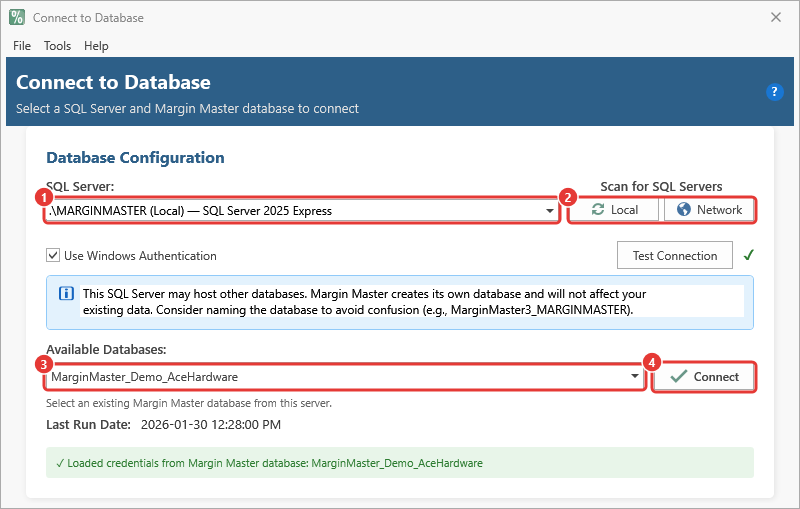The image size is (800, 509).
Task: Open the Help menu
Action: (96, 46)
